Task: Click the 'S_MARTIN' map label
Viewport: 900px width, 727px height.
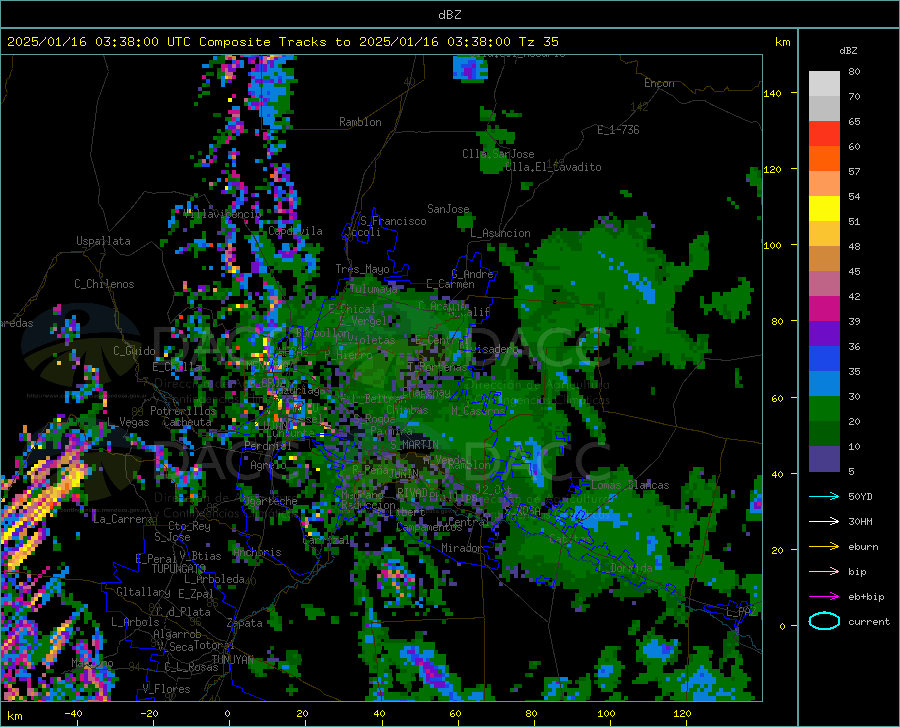Action: [x=414, y=445]
